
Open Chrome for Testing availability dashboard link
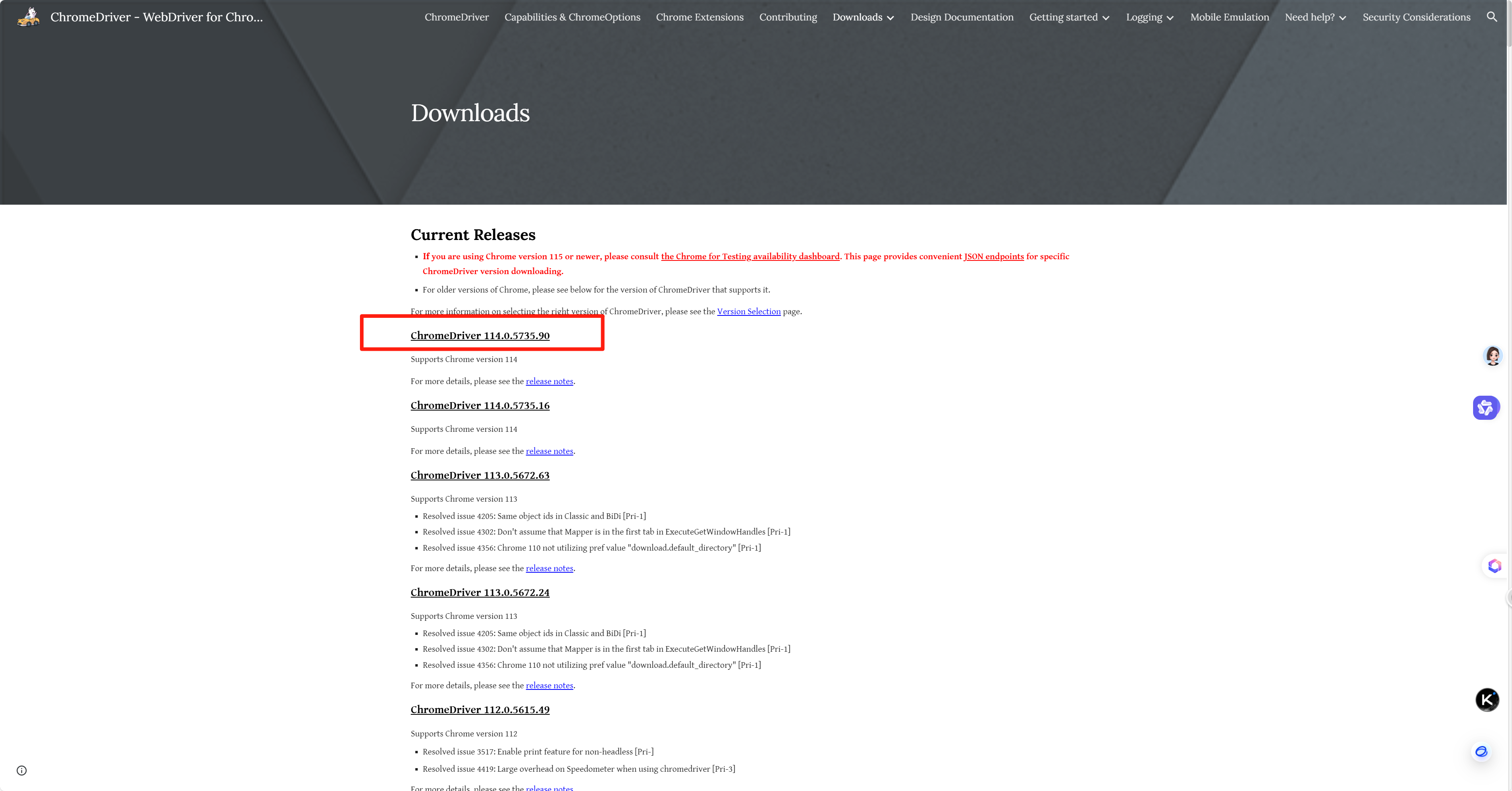(x=750, y=256)
